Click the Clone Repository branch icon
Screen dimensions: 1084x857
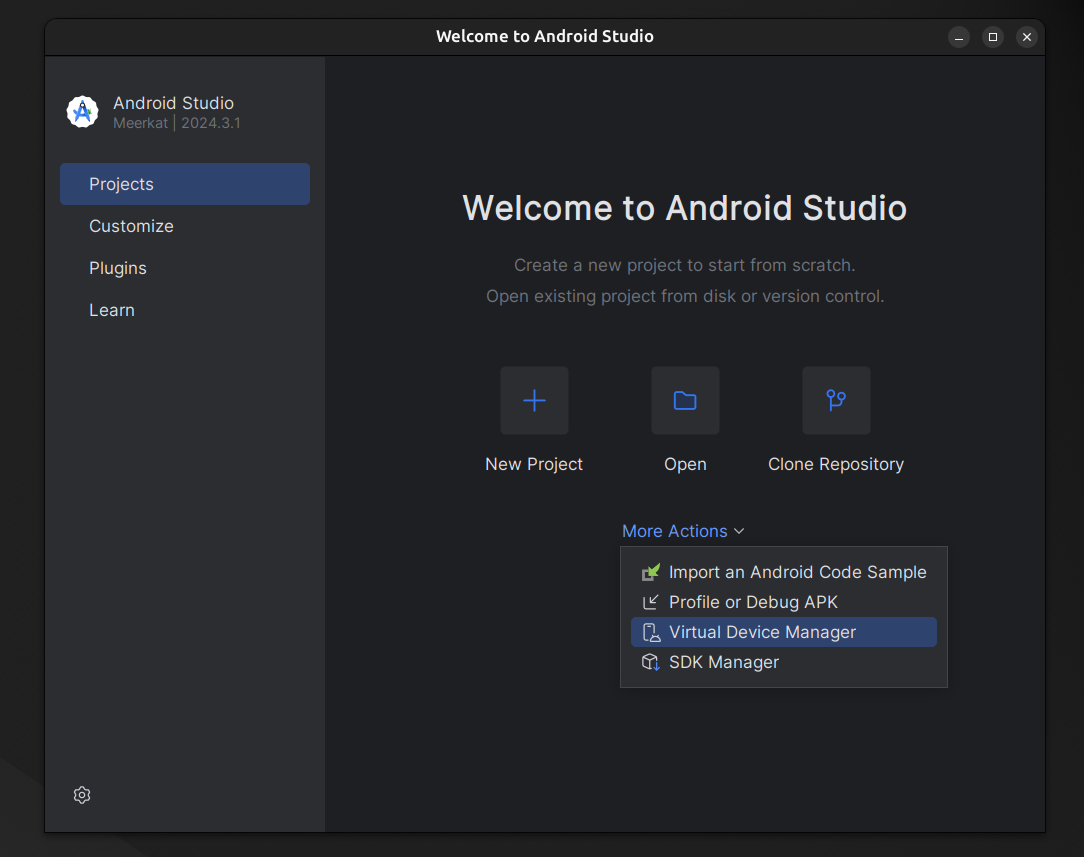(x=836, y=400)
